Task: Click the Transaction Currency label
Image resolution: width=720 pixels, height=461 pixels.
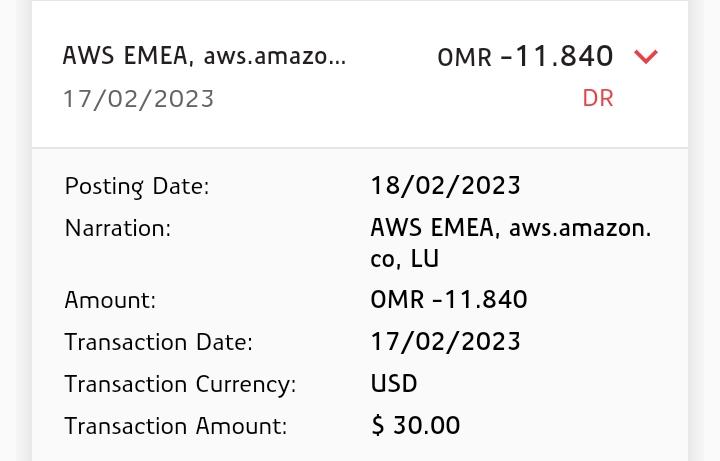Action: tap(180, 384)
